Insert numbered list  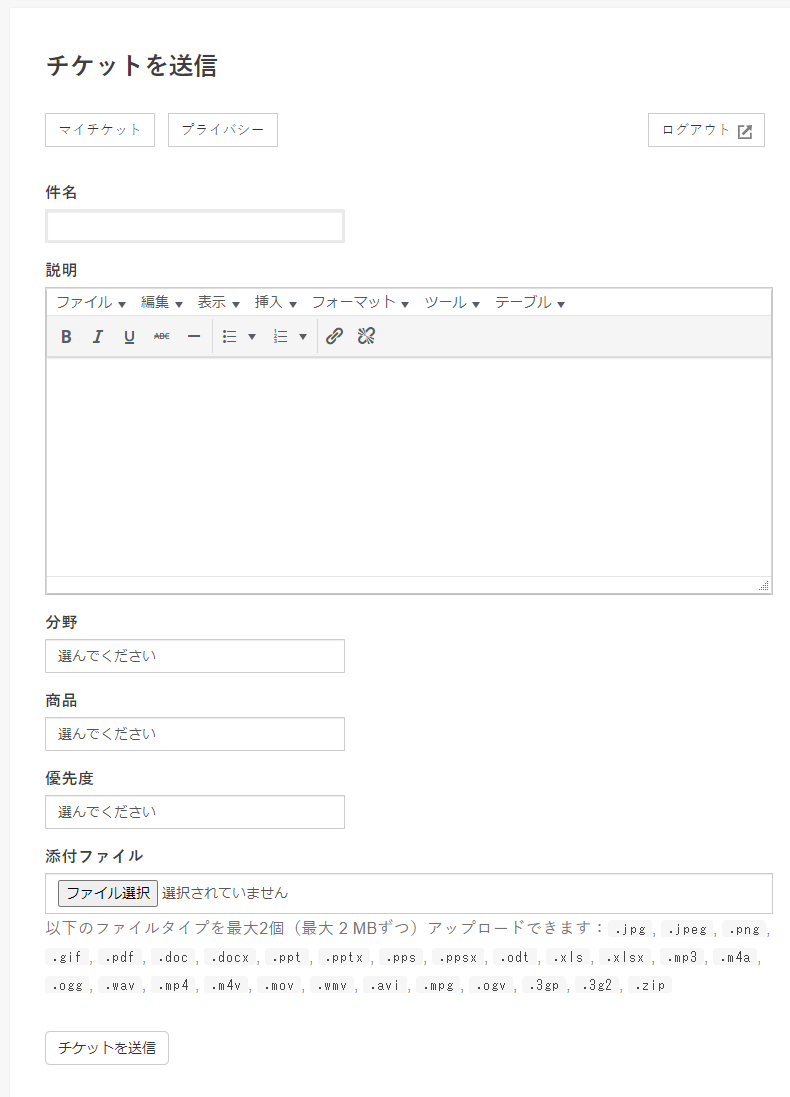281,337
